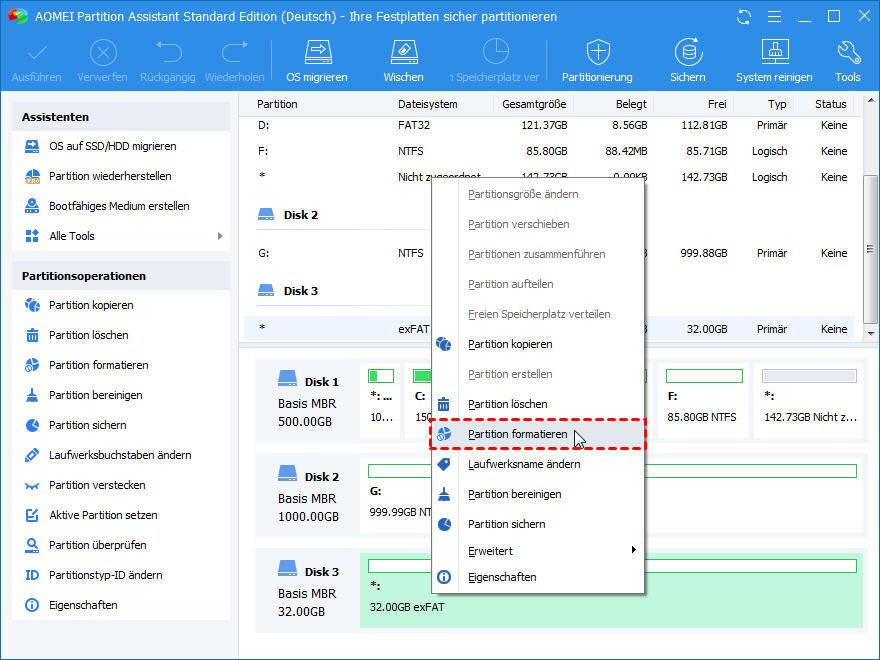Select Disk 2 Basis MBR 1000.00GB block
The height and width of the screenshot is (660, 880).
click(308, 496)
